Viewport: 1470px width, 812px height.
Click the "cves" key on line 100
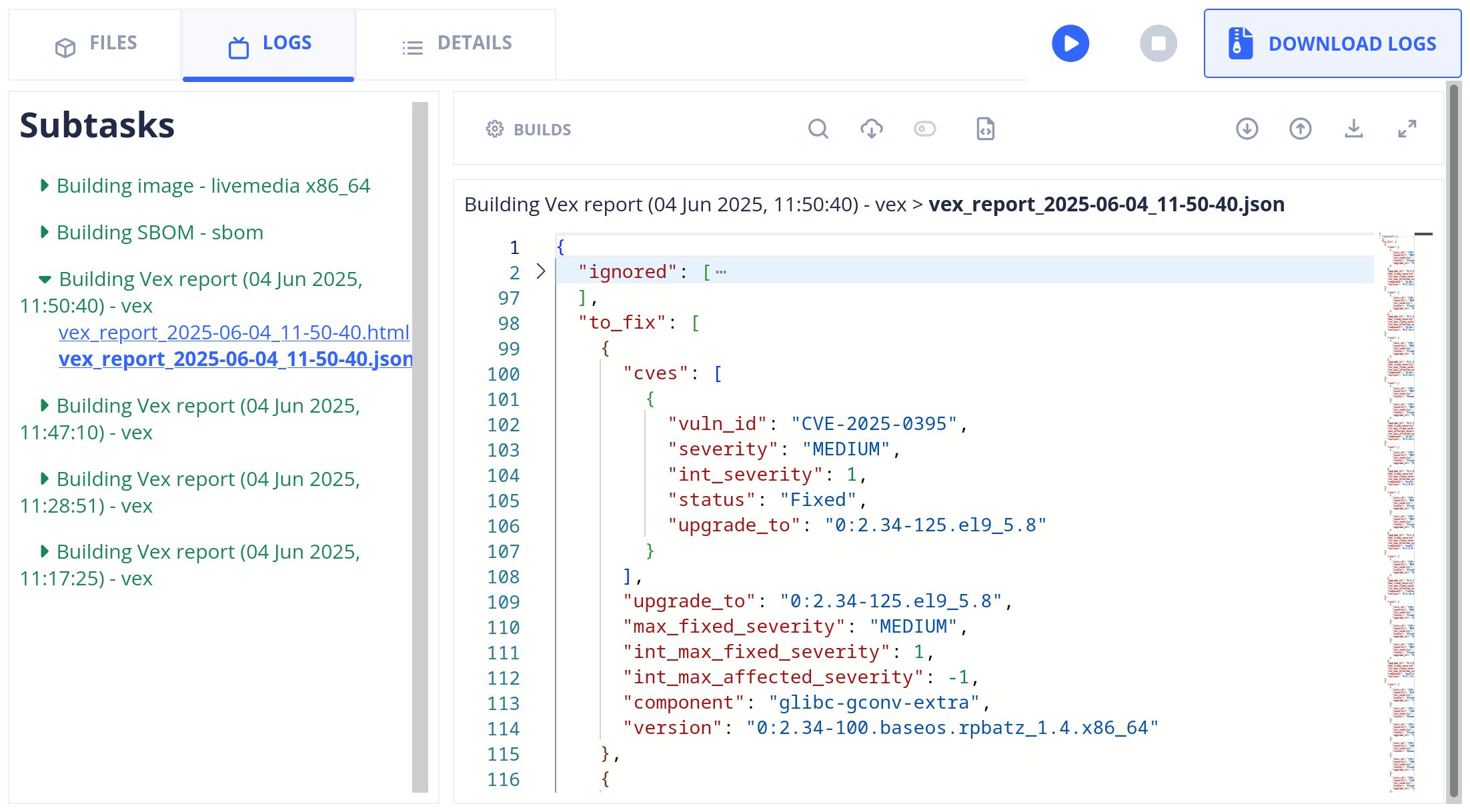click(656, 373)
